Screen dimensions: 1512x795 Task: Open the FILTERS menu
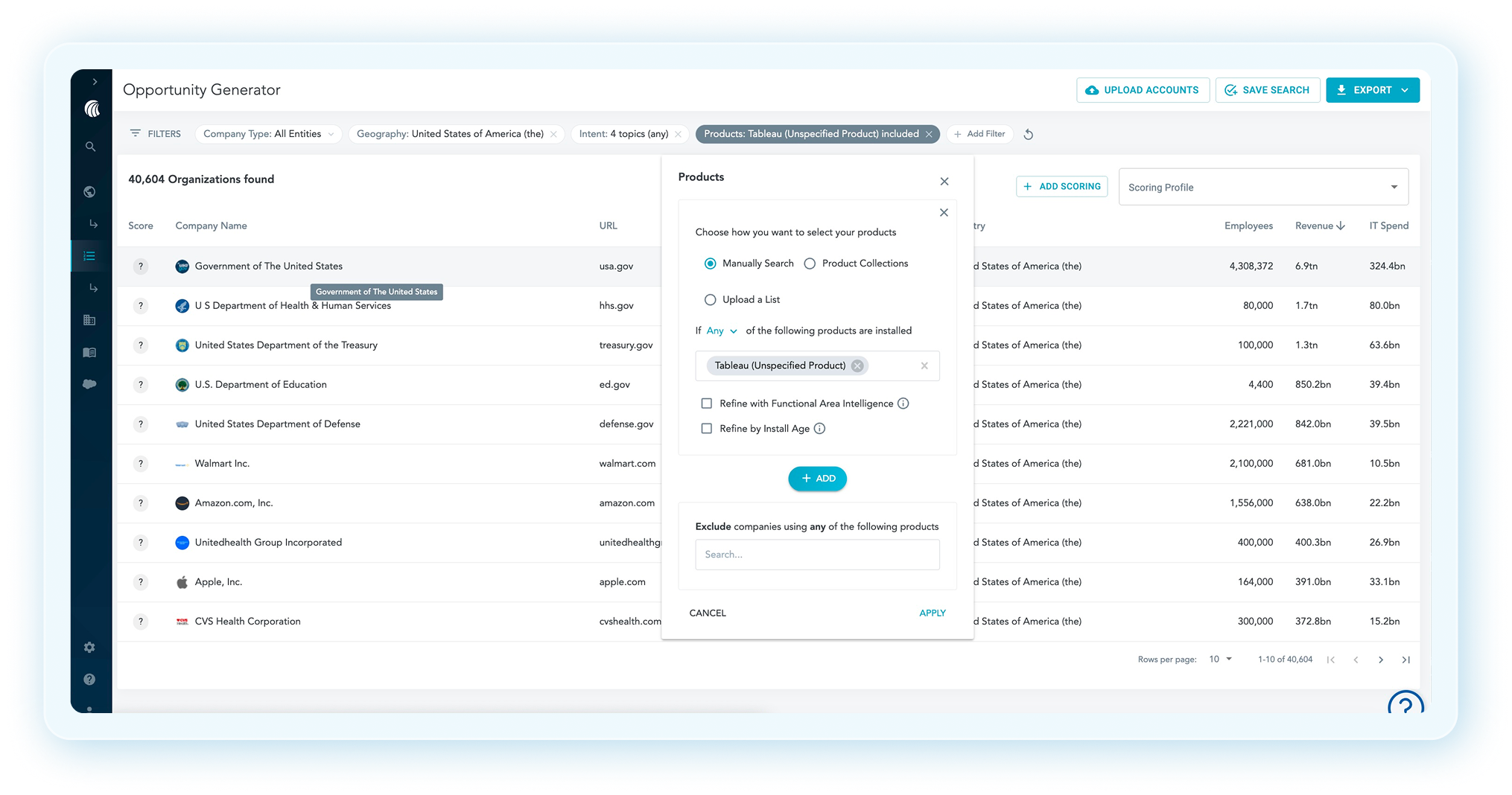point(156,134)
